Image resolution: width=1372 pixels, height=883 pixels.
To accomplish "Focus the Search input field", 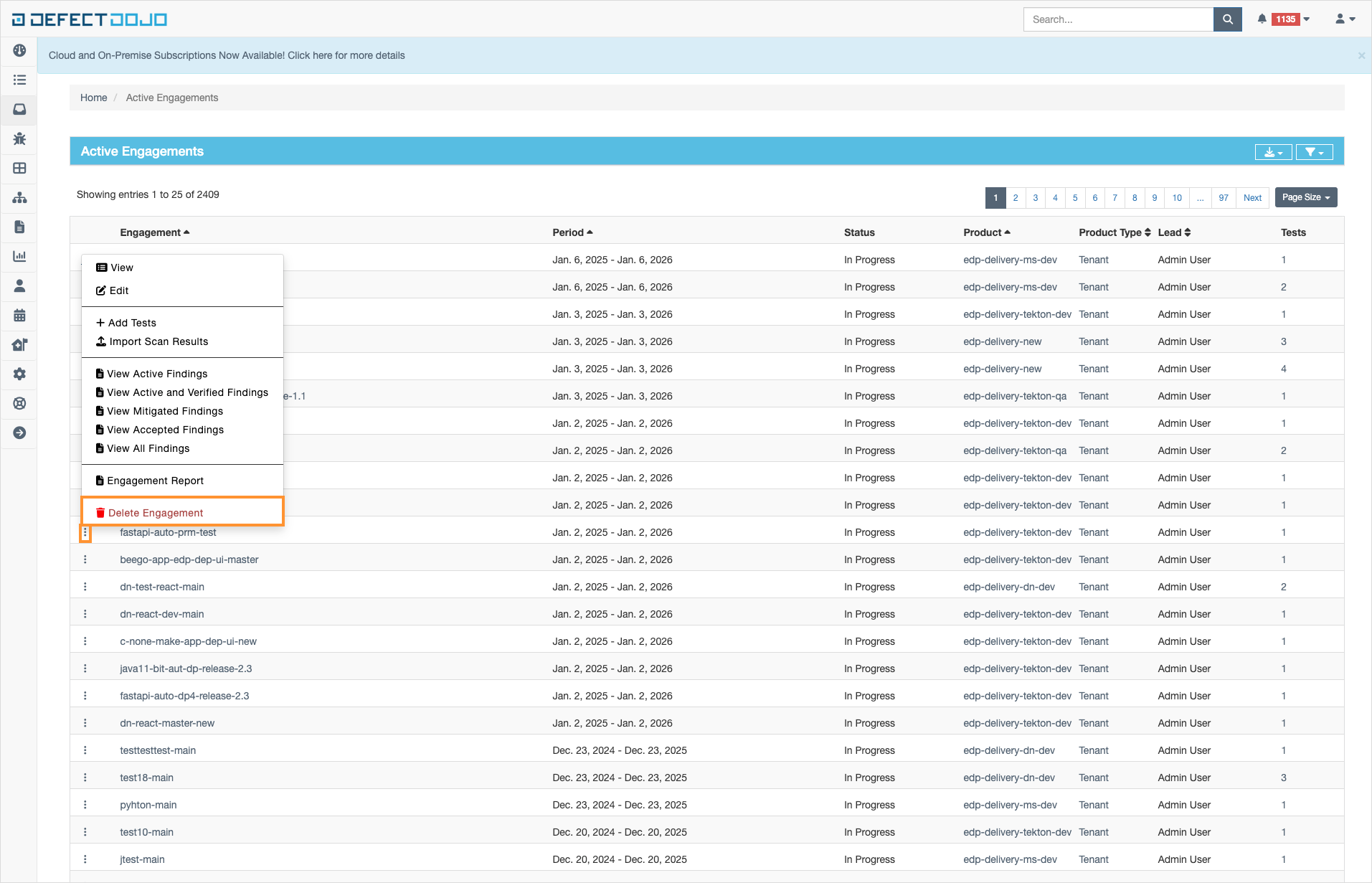I will [x=1117, y=19].
